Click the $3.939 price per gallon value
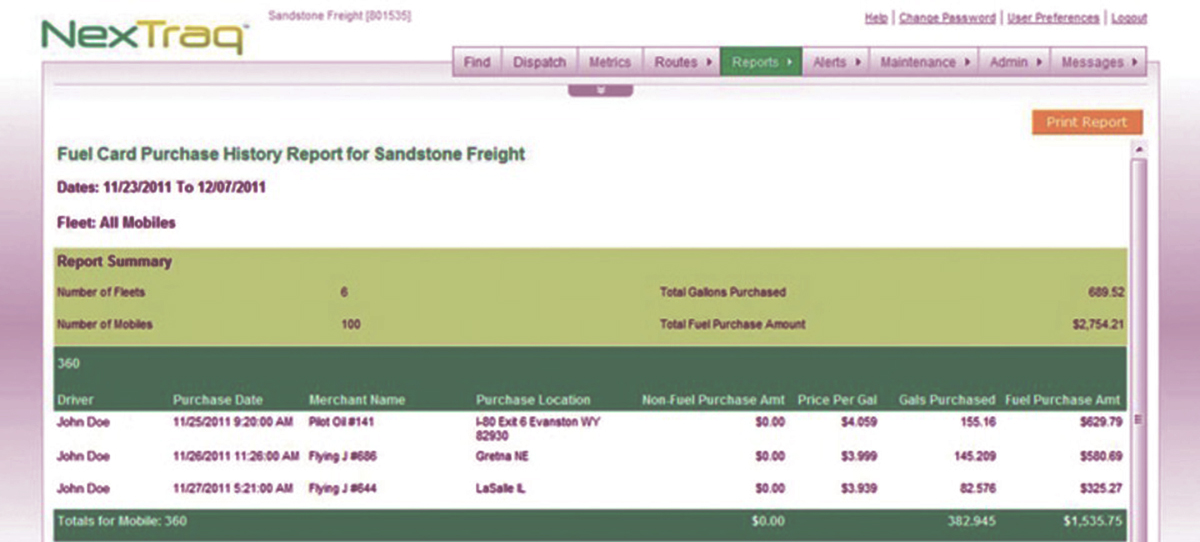1200x542 pixels. [860, 489]
